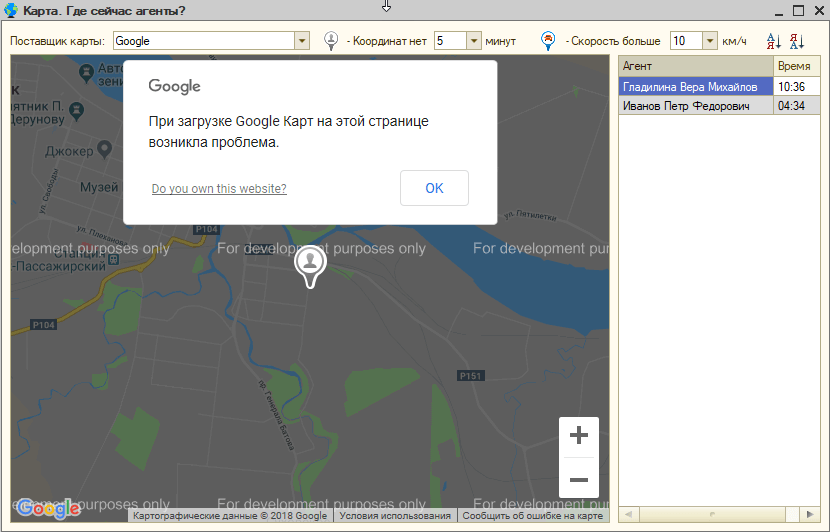830x532 pixels.
Task: Click the minutes input field showing 5
Action: click(x=450, y=41)
